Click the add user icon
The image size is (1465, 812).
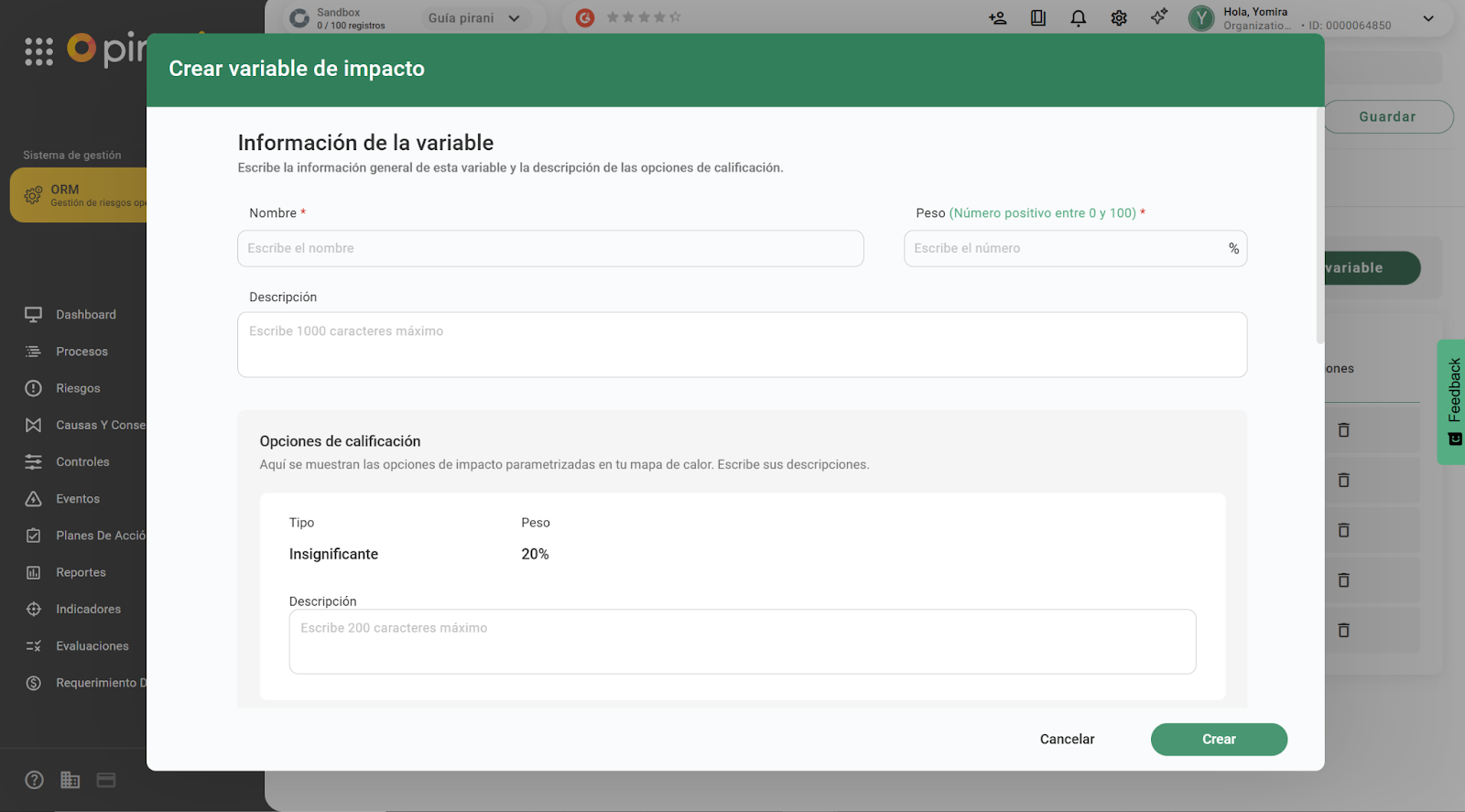pyautogui.click(x=997, y=18)
